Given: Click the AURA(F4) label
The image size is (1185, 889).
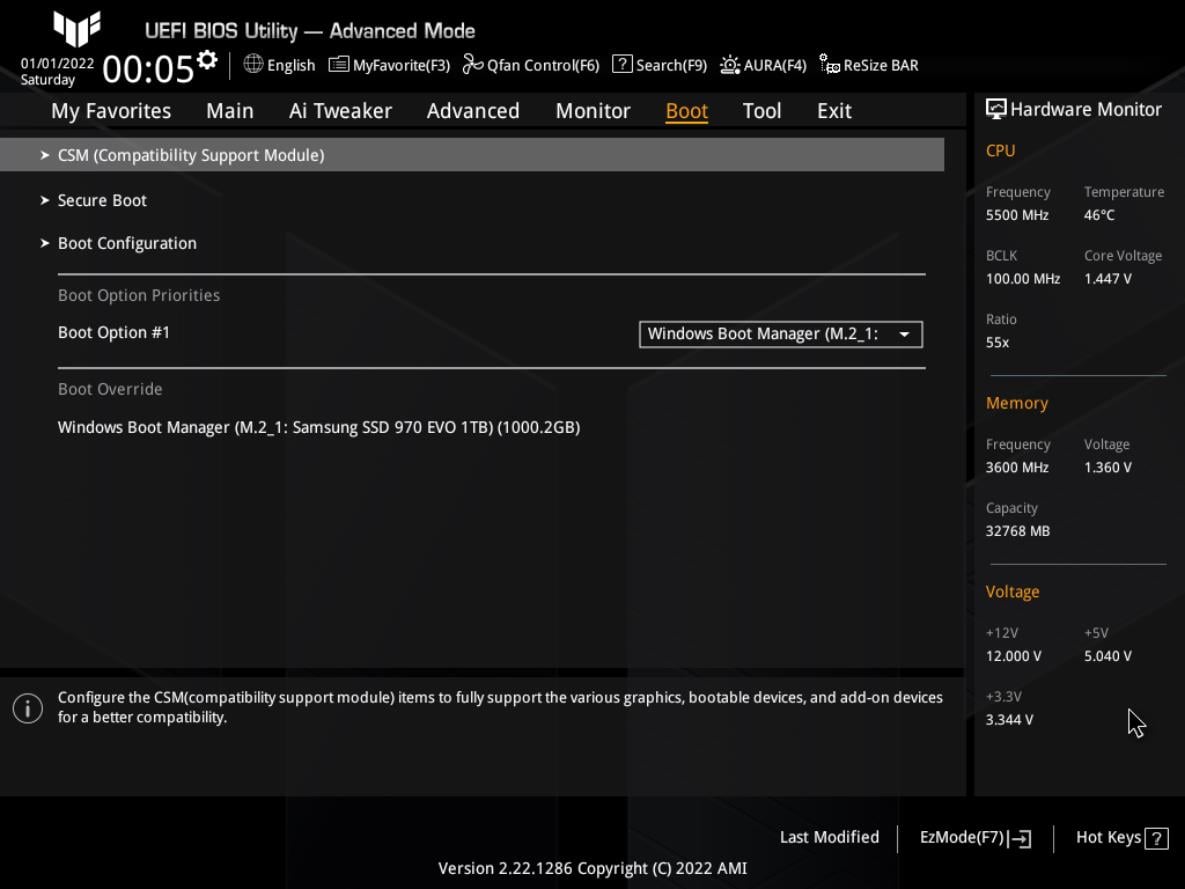Looking at the screenshot, I should coord(775,66).
